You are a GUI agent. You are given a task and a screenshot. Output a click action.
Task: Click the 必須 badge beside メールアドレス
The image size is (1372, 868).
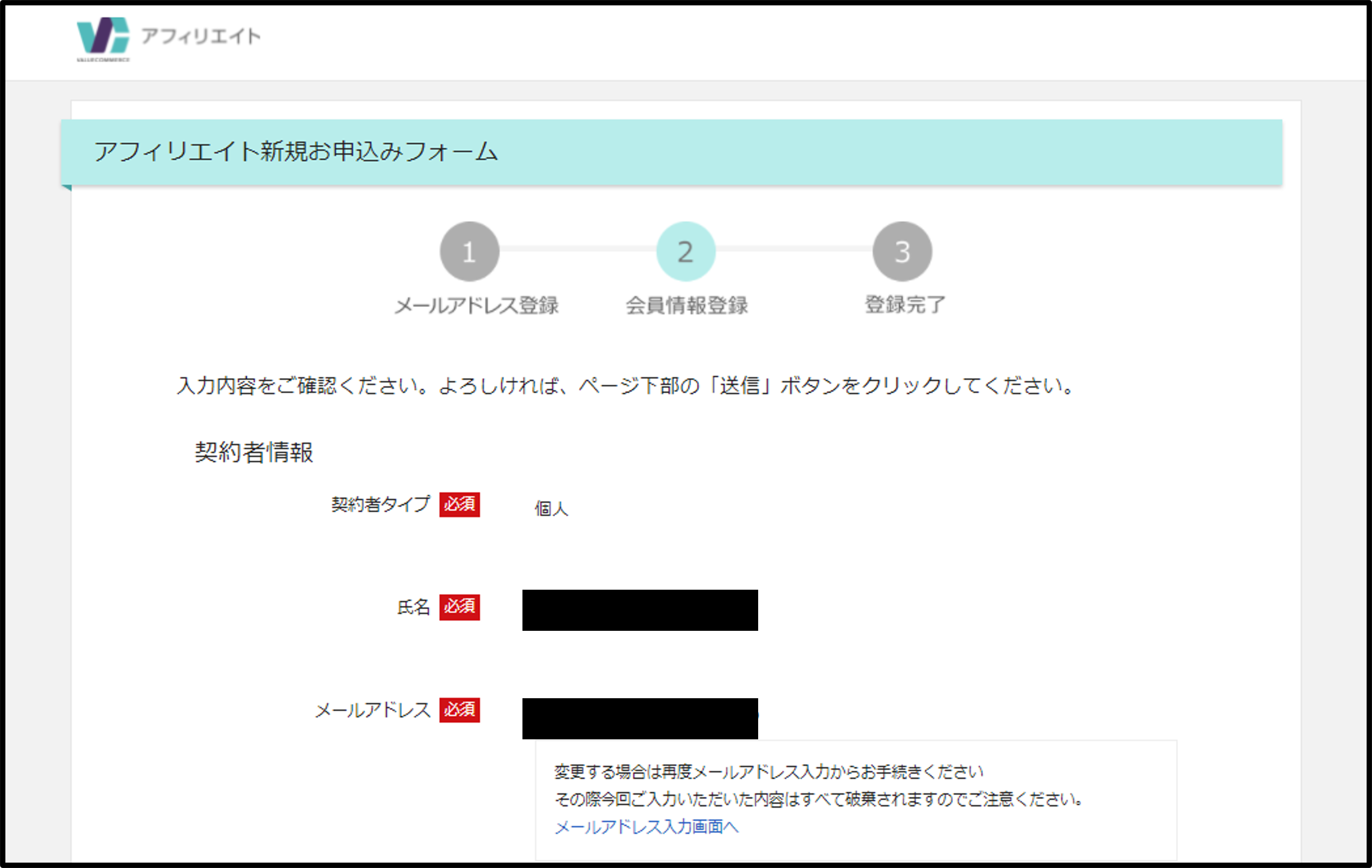point(459,710)
